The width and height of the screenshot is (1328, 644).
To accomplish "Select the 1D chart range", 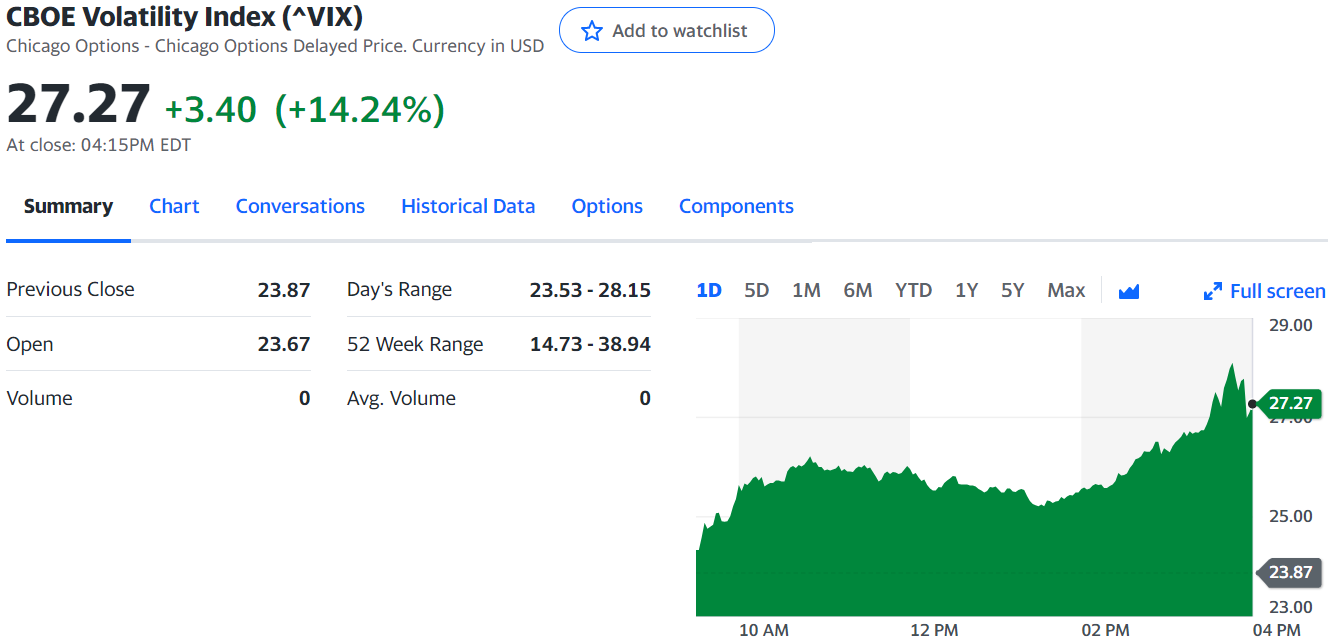I will click(709, 290).
